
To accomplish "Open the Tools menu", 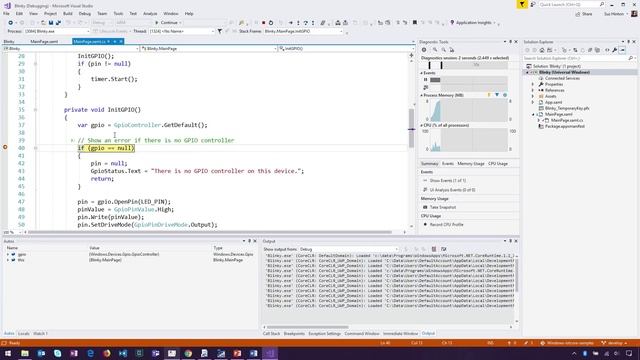I will [x=118, y=13].
